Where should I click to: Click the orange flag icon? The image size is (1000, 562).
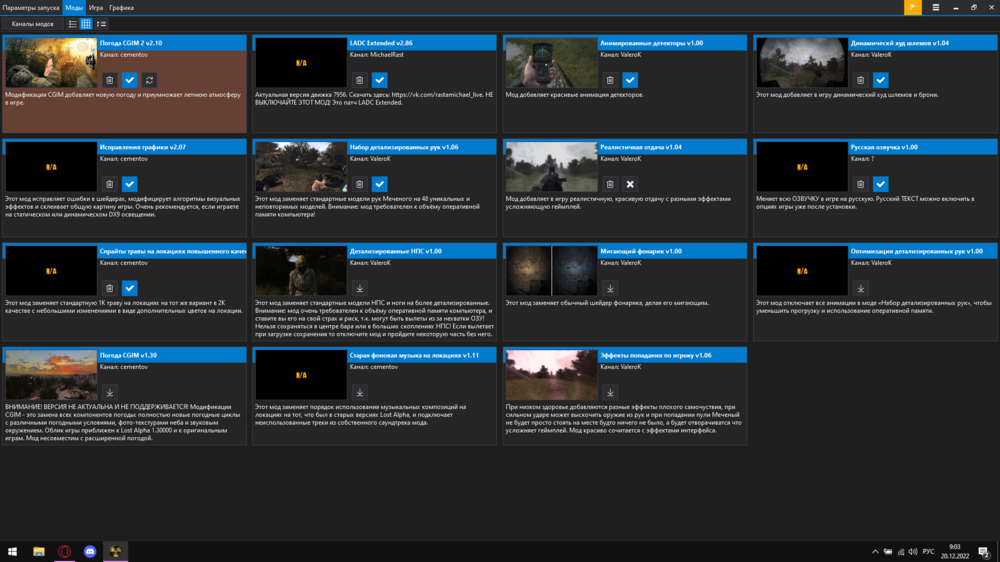pos(912,7)
